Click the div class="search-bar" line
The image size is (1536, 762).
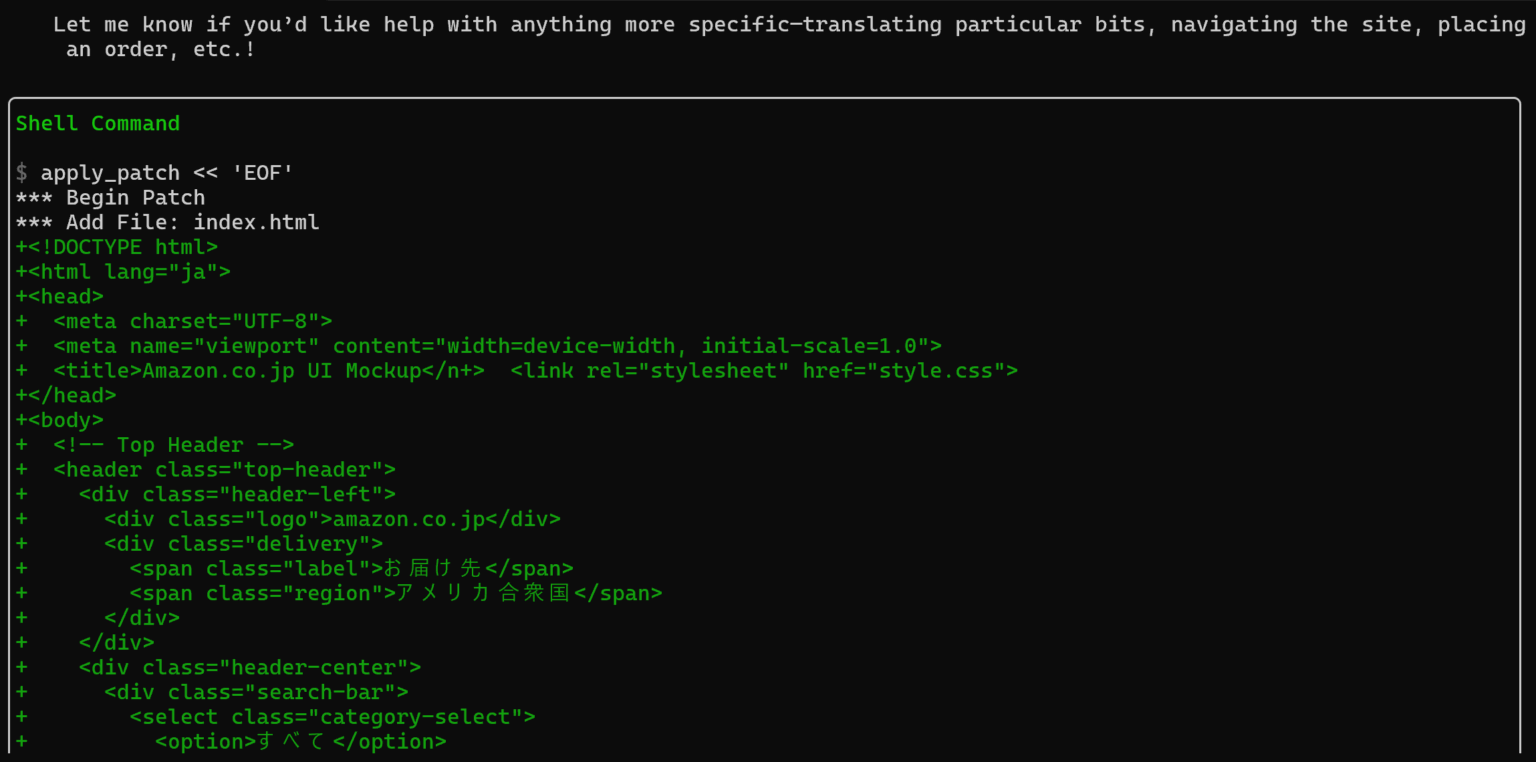[x=256, y=692]
